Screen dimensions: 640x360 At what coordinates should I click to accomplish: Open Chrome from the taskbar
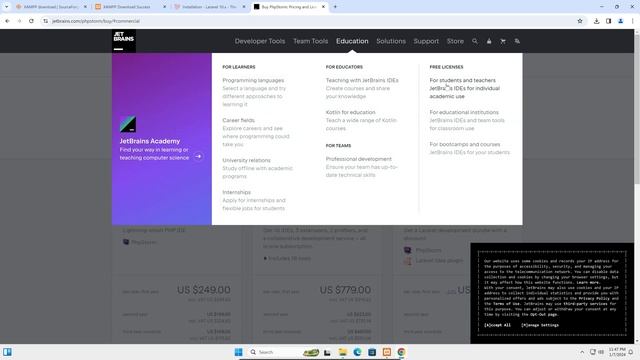401,352
